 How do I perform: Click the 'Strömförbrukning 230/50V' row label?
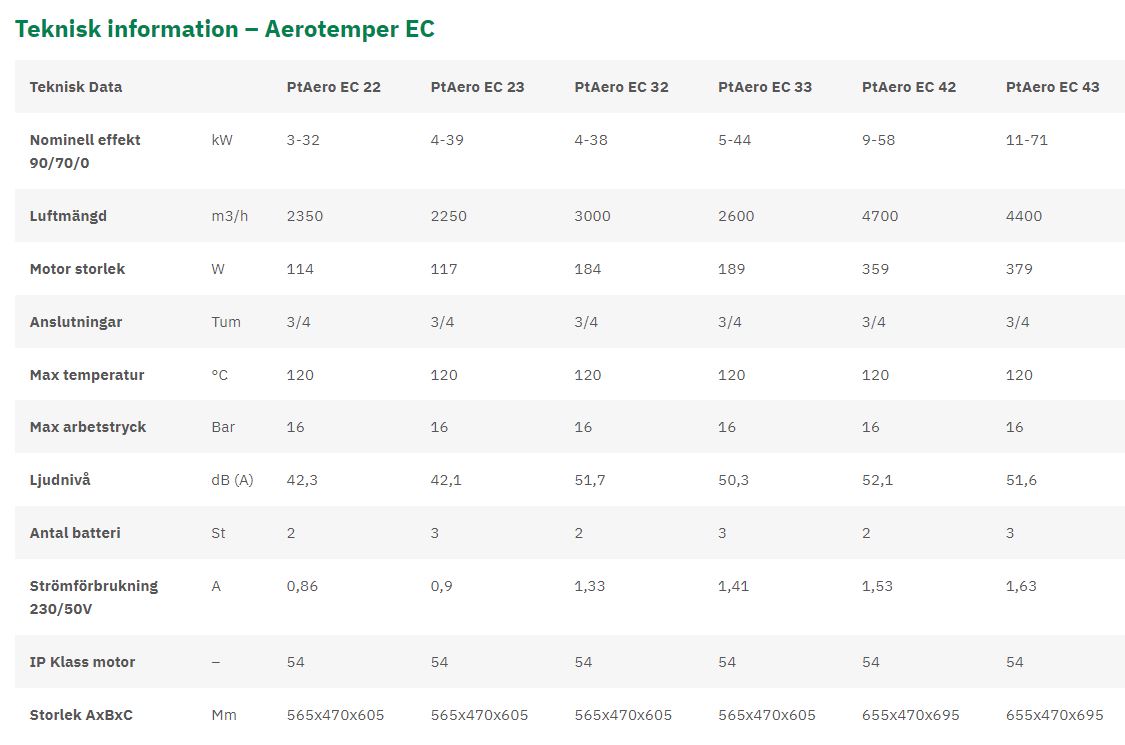[x=94, y=597]
